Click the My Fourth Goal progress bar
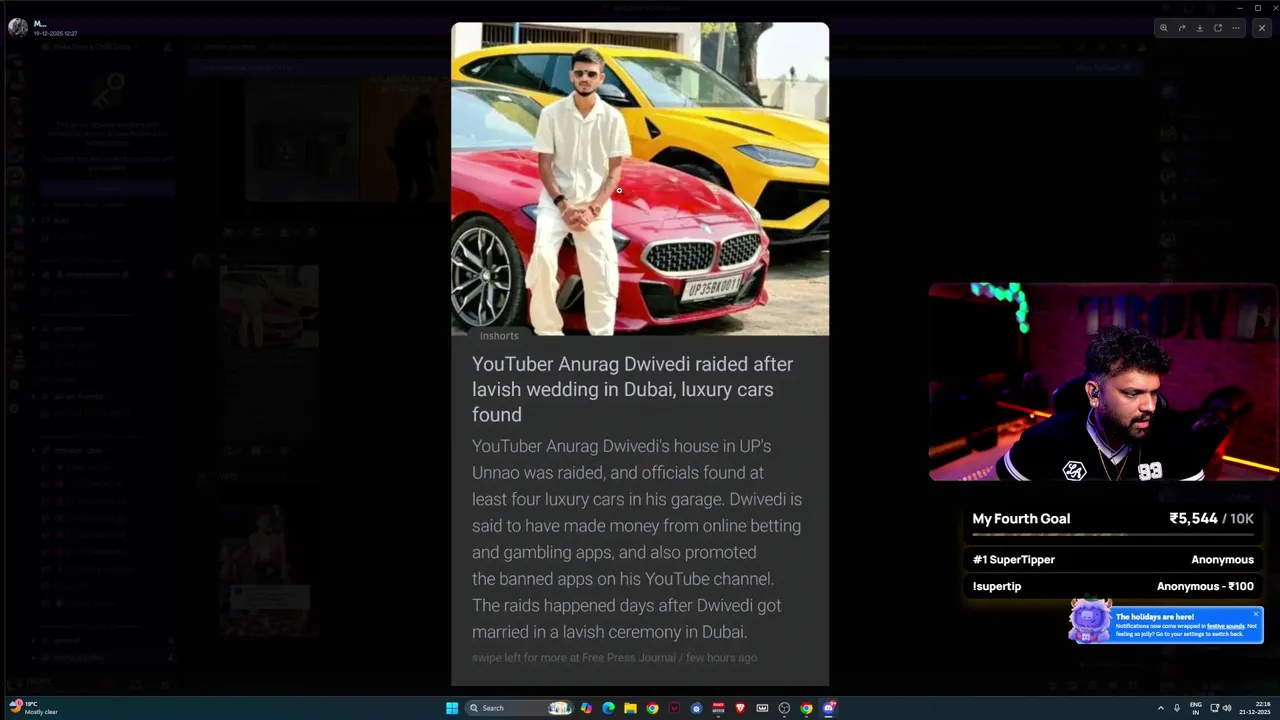The height and width of the screenshot is (720, 1280). click(1113, 535)
